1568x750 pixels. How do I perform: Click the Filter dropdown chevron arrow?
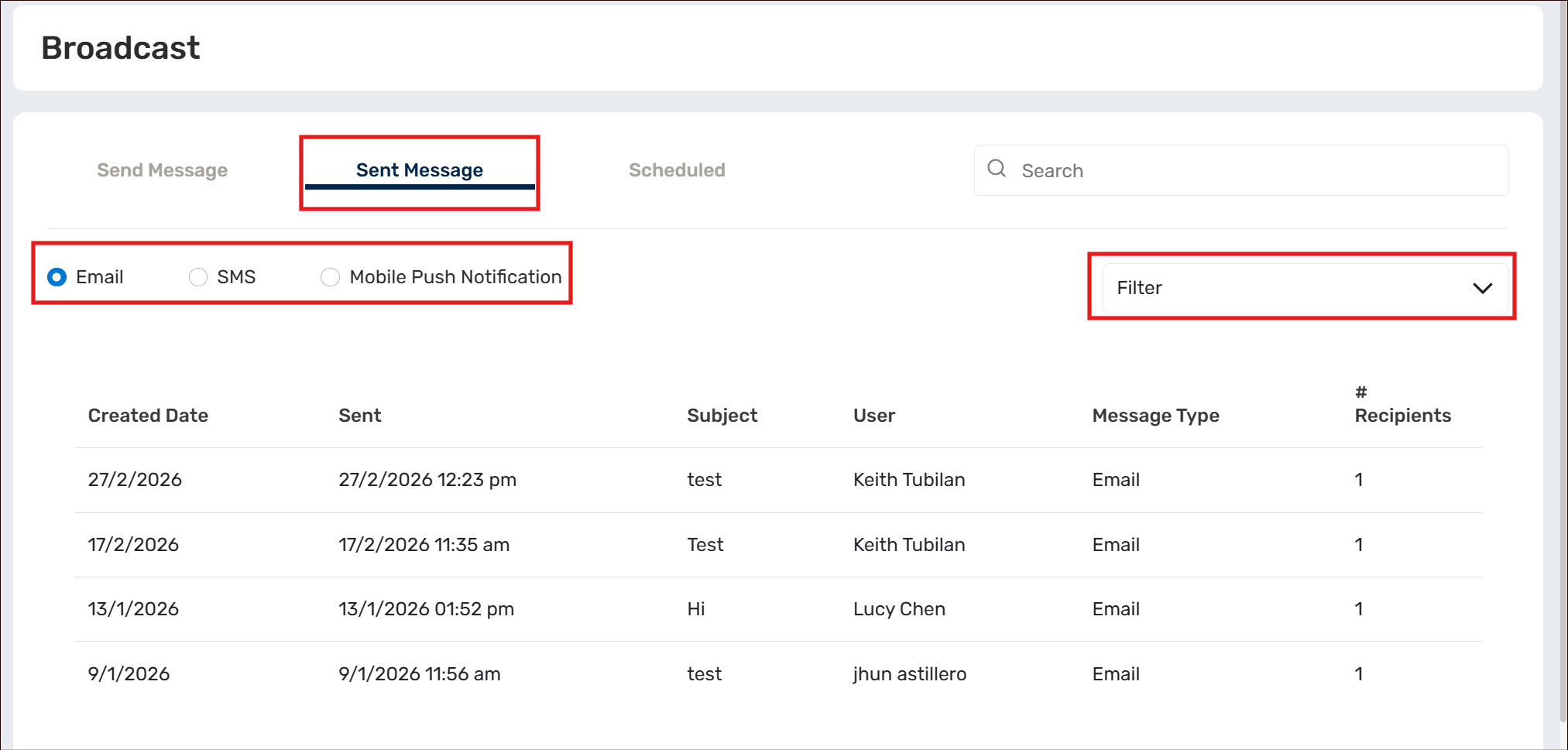point(1482,289)
